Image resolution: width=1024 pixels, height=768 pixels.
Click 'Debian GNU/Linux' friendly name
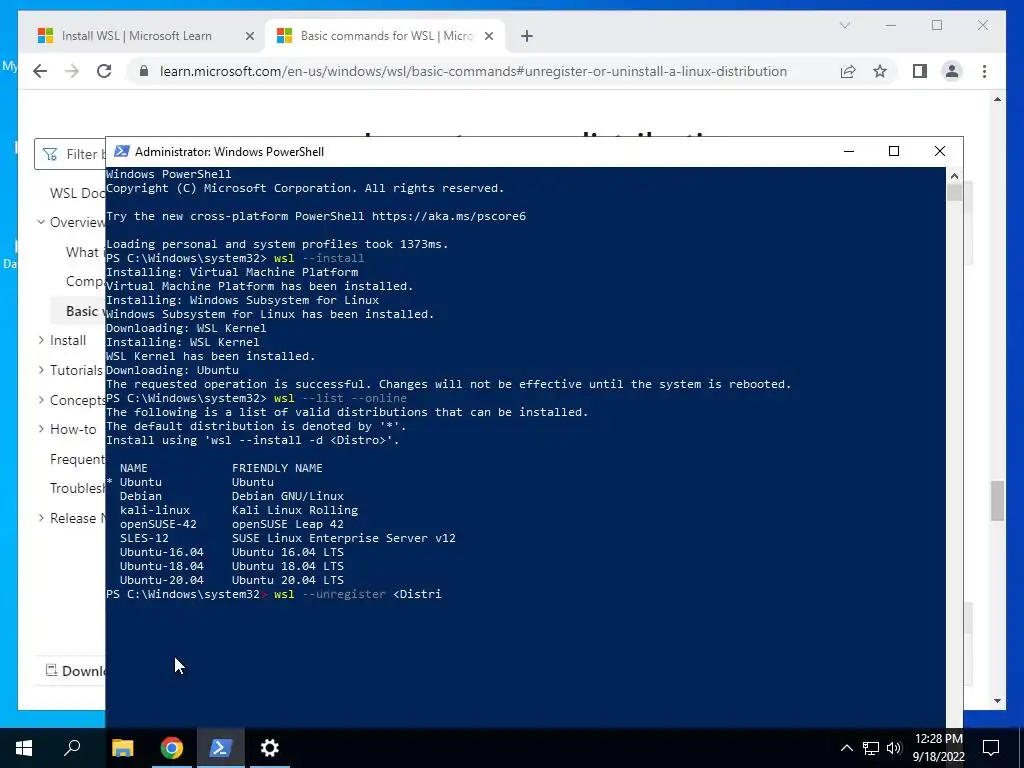tap(287, 496)
